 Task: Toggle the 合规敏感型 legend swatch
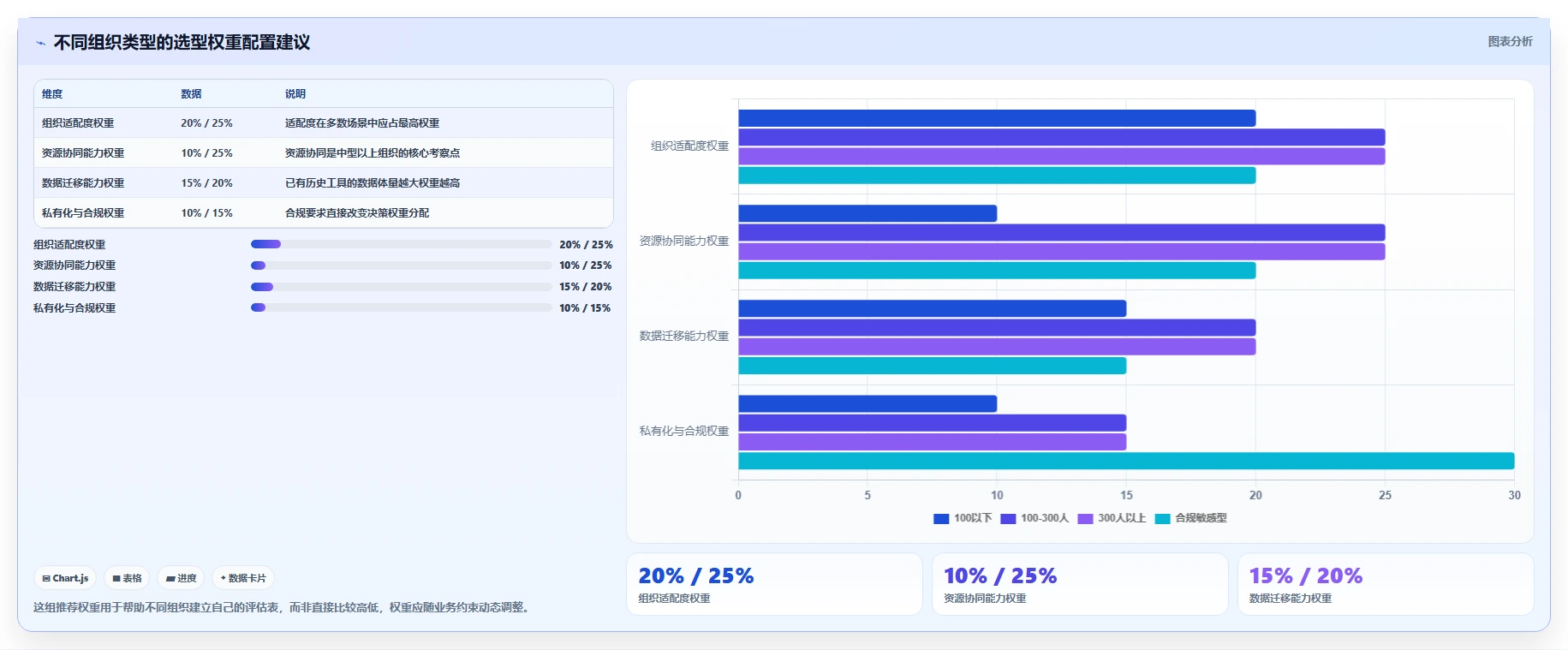tap(1162, 518)
